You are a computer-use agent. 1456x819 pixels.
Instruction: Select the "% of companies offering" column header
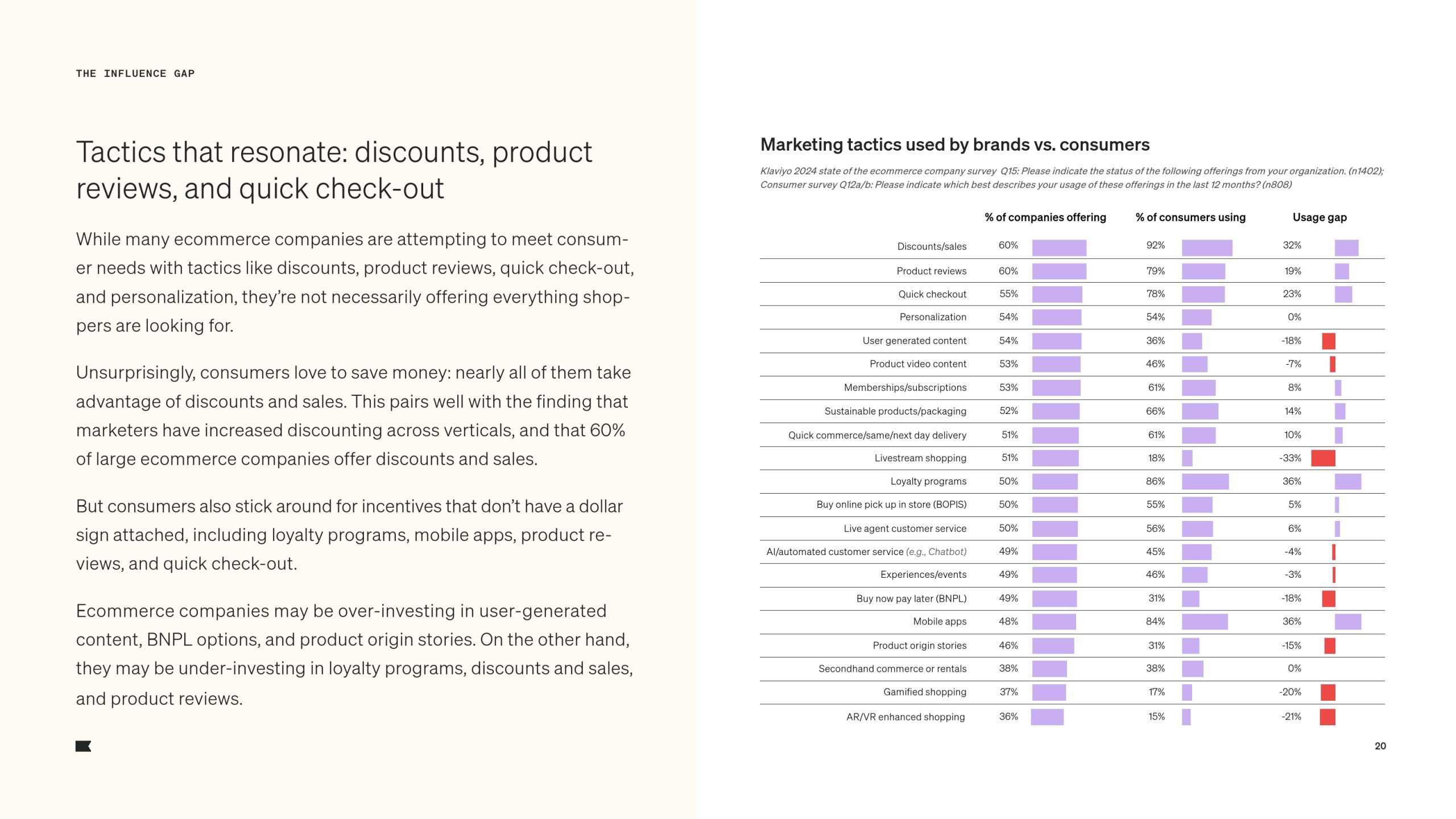(x=1045, y=217)
